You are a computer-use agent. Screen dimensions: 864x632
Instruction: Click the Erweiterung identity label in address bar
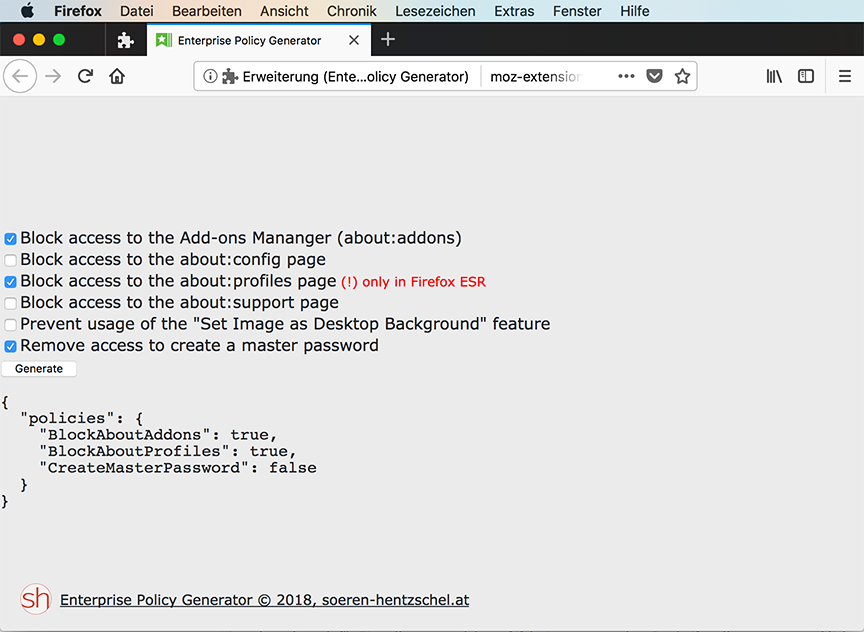tap(355, 77)
